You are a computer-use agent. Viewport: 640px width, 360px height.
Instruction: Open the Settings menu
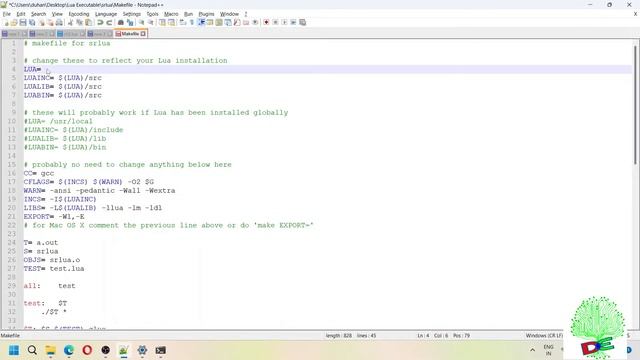coord(131,14)
